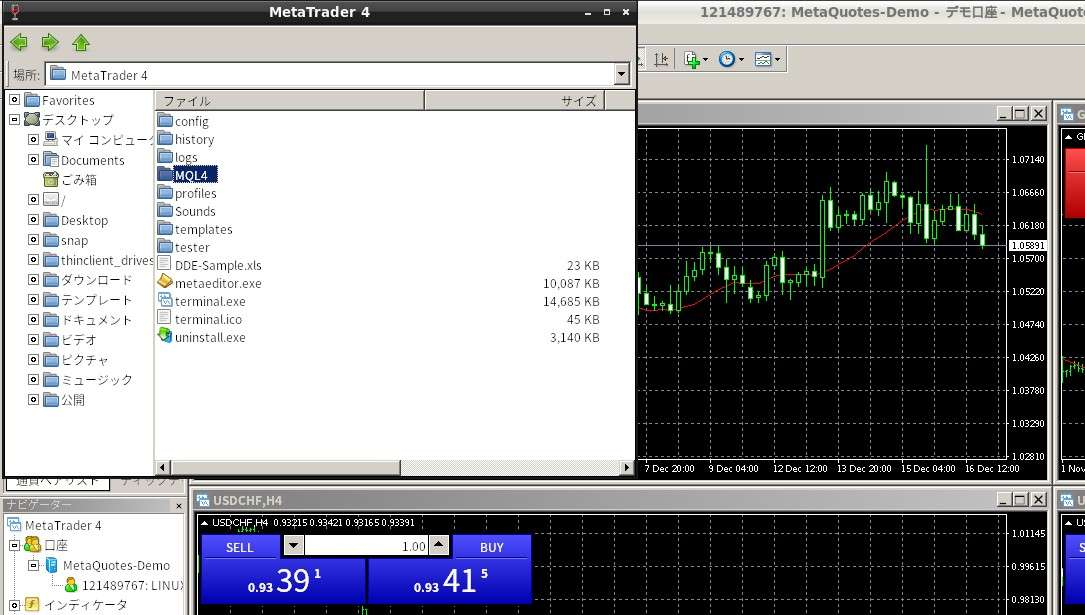Sort by the ファイル column header
Viewport: 1085px width, 615px height.
coord(289,101)
